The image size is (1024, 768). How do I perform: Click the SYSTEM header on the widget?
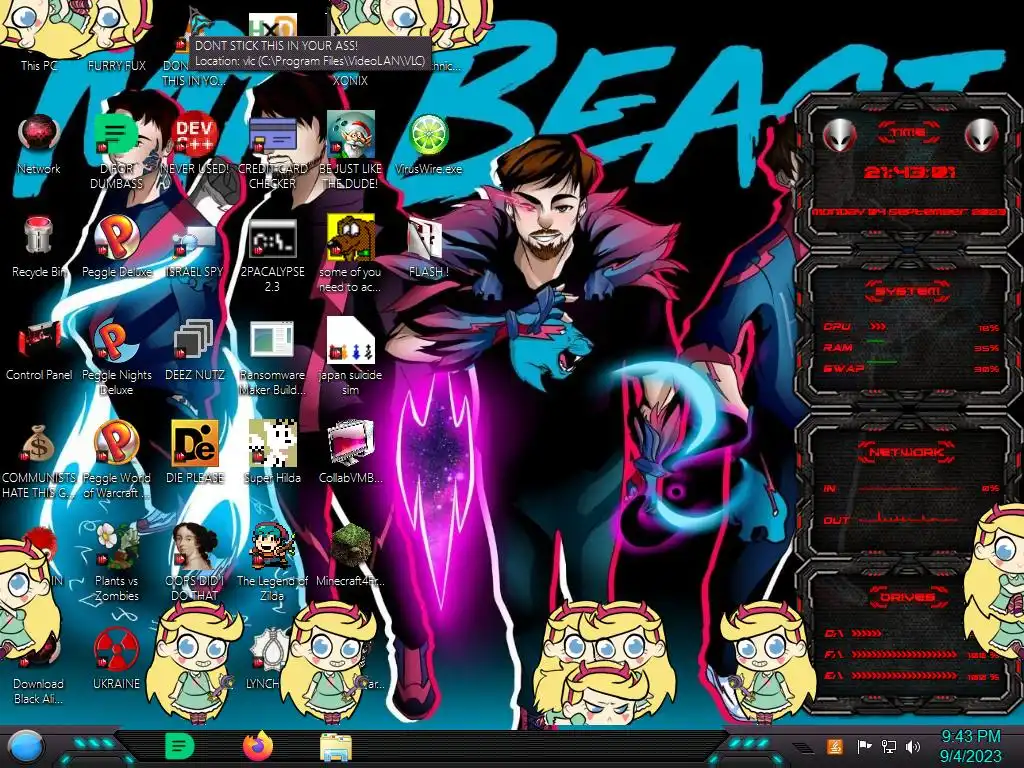[908, 291]
